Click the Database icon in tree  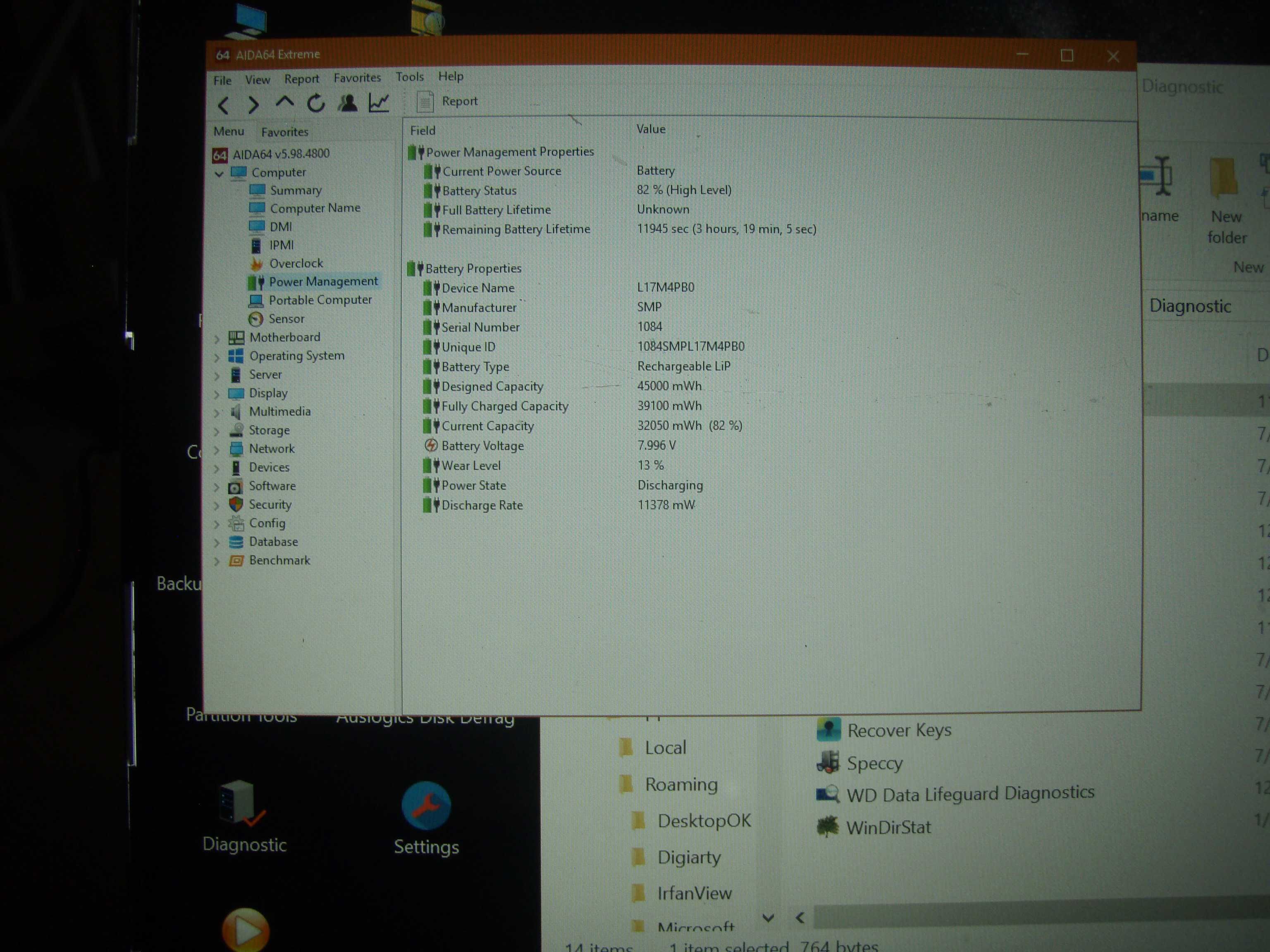[x=235, y=542]
